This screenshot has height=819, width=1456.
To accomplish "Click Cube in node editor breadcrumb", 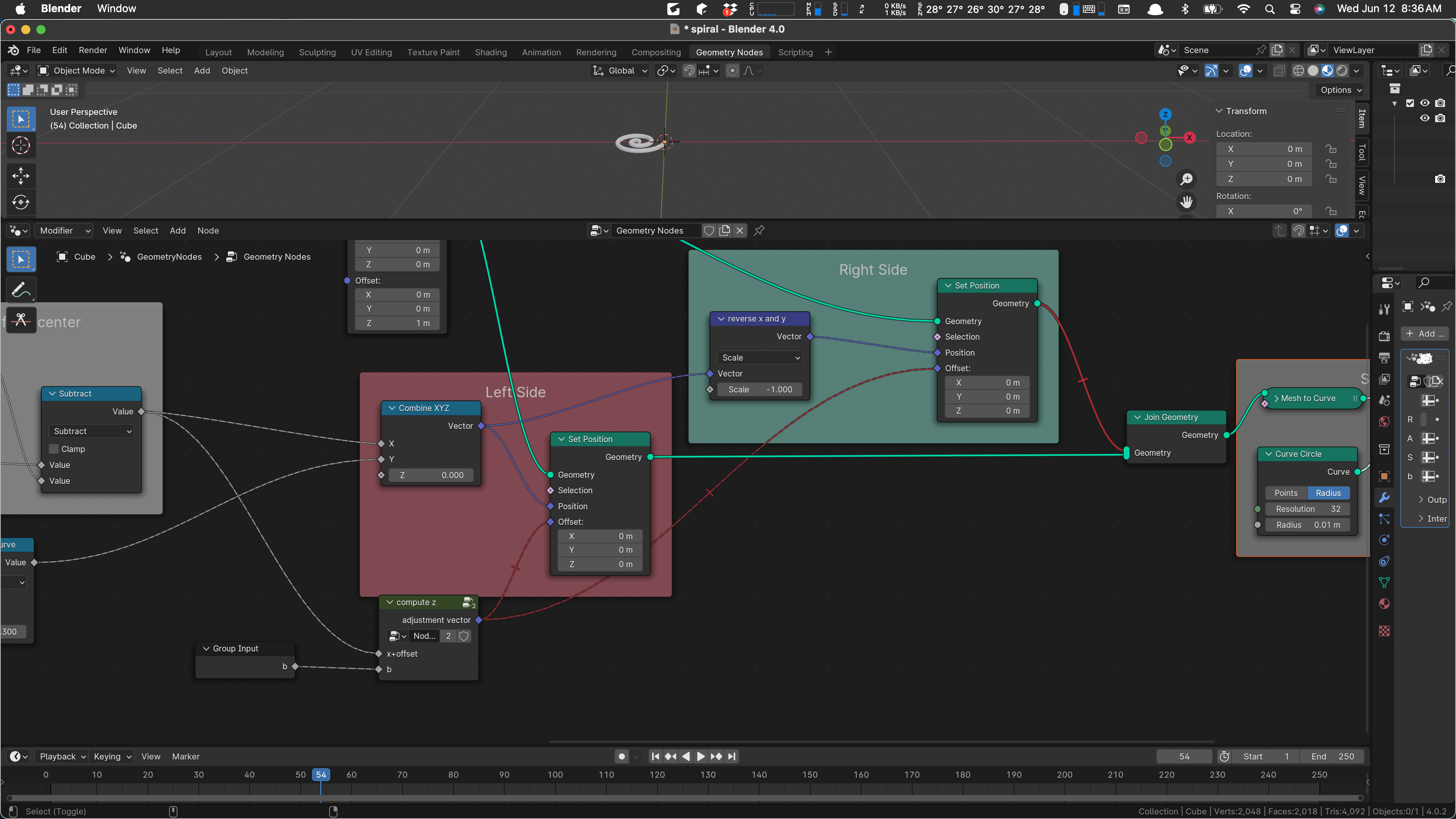I will (84, 257).
